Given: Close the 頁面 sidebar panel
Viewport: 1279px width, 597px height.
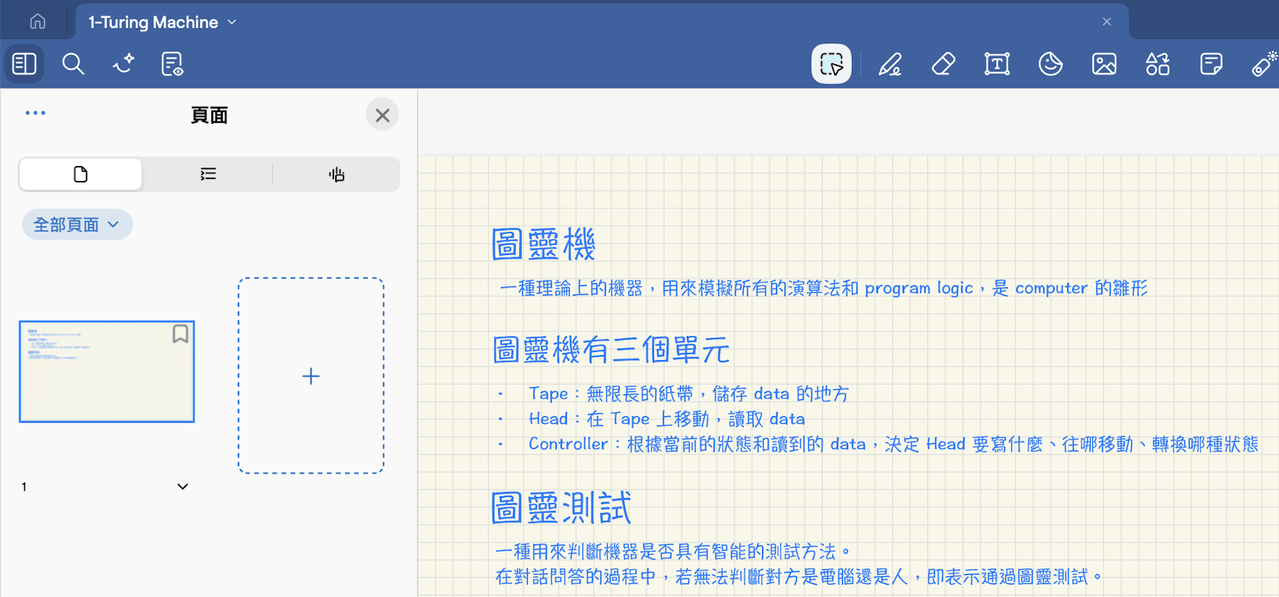Looking at the screenshot, I should [382, 115].
